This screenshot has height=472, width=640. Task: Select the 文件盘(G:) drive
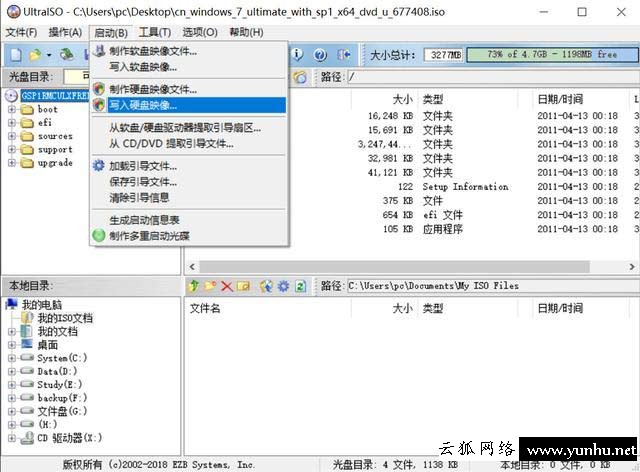pyautogui.click(x=62, y=411)
